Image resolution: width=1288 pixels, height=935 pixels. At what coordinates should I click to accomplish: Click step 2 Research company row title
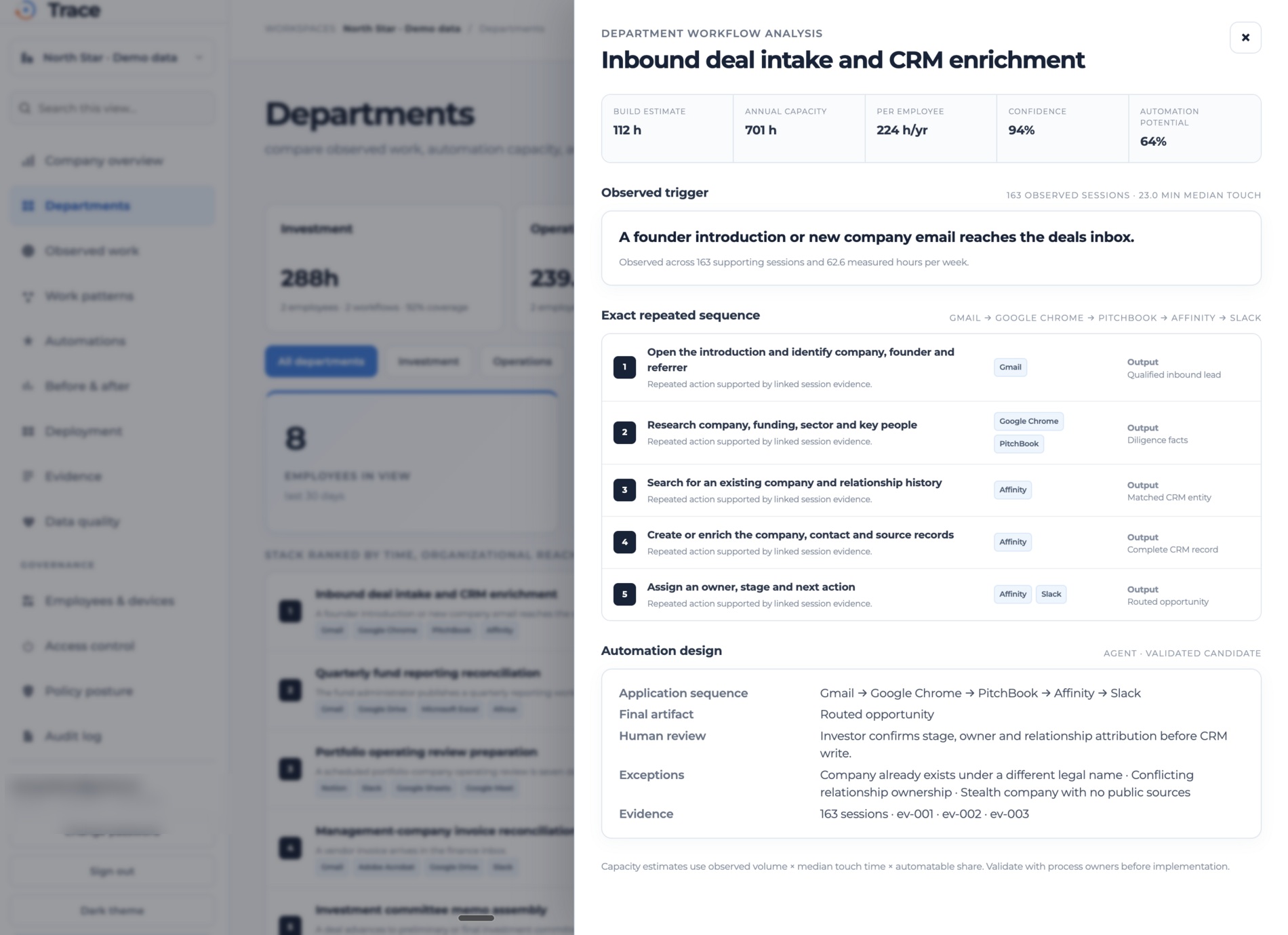tap(782, 424)
